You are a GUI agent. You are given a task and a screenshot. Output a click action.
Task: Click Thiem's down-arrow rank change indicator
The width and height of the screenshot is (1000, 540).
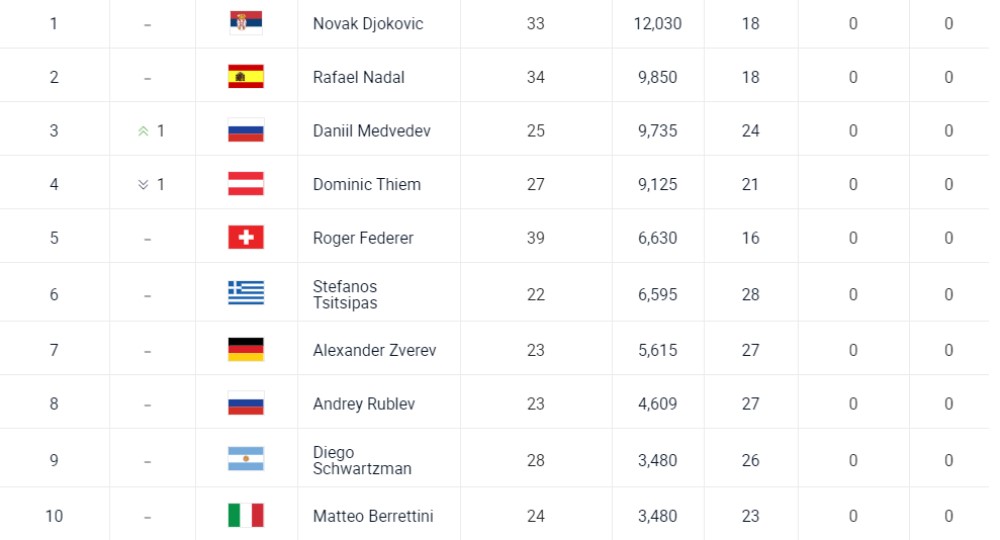point(143,184)
